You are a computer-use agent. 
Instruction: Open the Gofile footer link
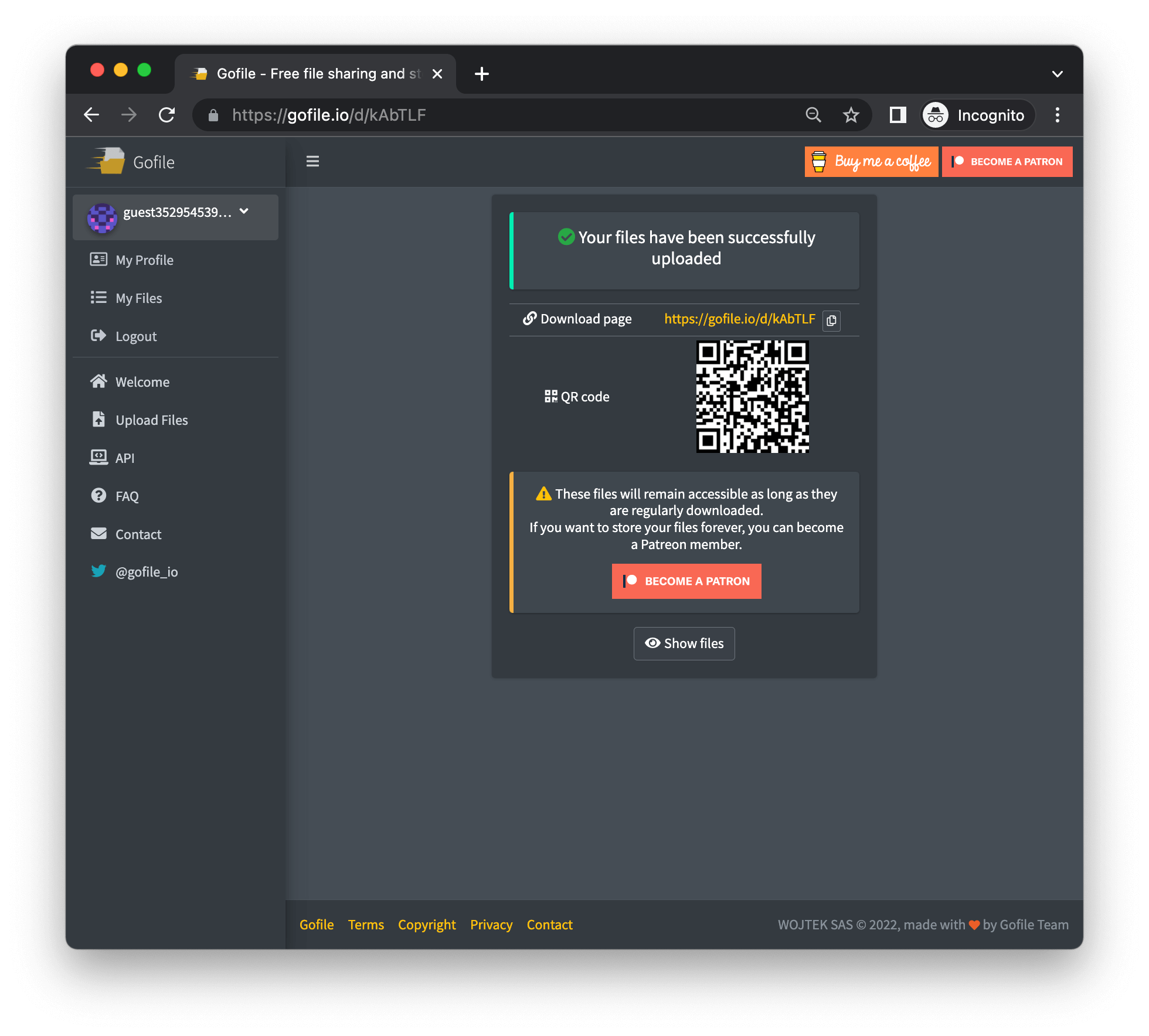click(317, 925)
